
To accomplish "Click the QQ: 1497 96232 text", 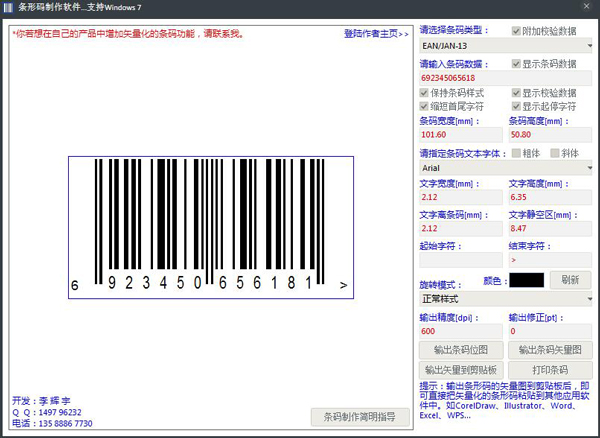I will click(x=47, y=412).
